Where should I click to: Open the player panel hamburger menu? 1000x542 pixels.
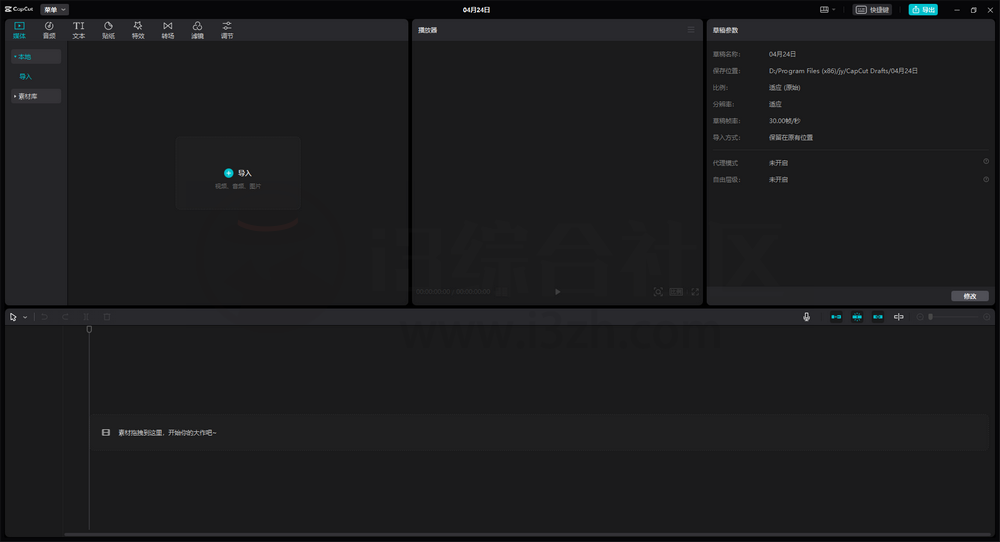(691, 30)
